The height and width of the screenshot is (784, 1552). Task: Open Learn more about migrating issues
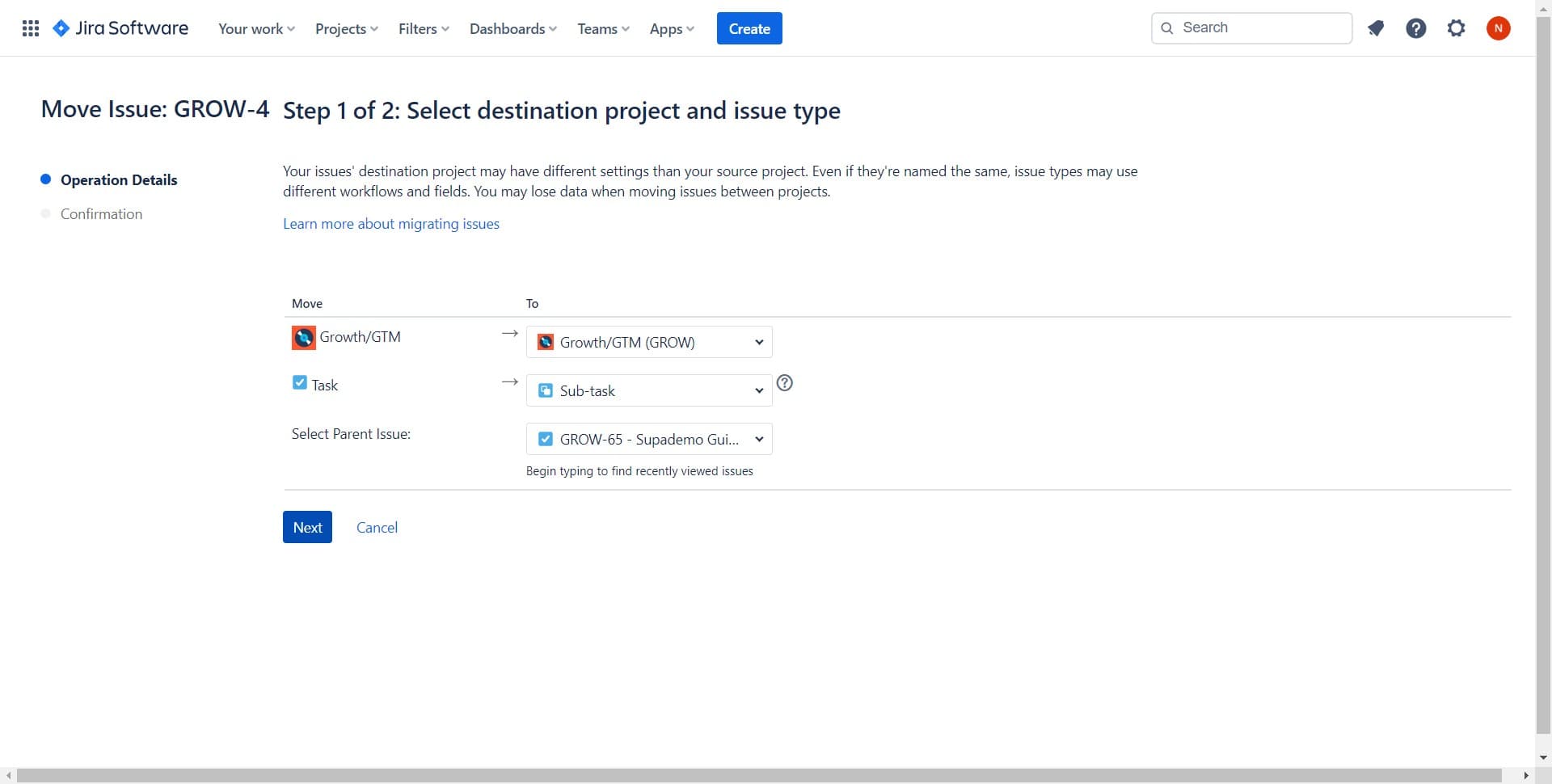point(390,224)
